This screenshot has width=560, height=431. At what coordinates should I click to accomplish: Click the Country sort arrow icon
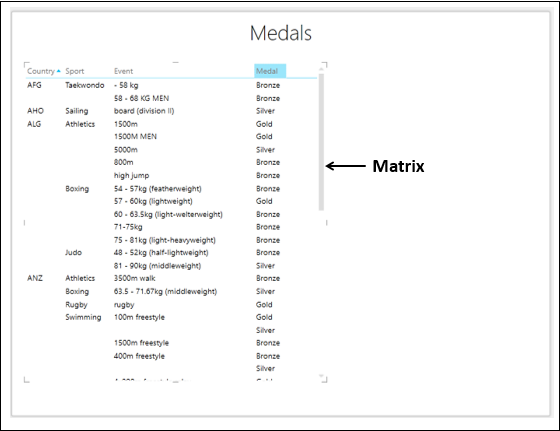[x=59, y=71]
